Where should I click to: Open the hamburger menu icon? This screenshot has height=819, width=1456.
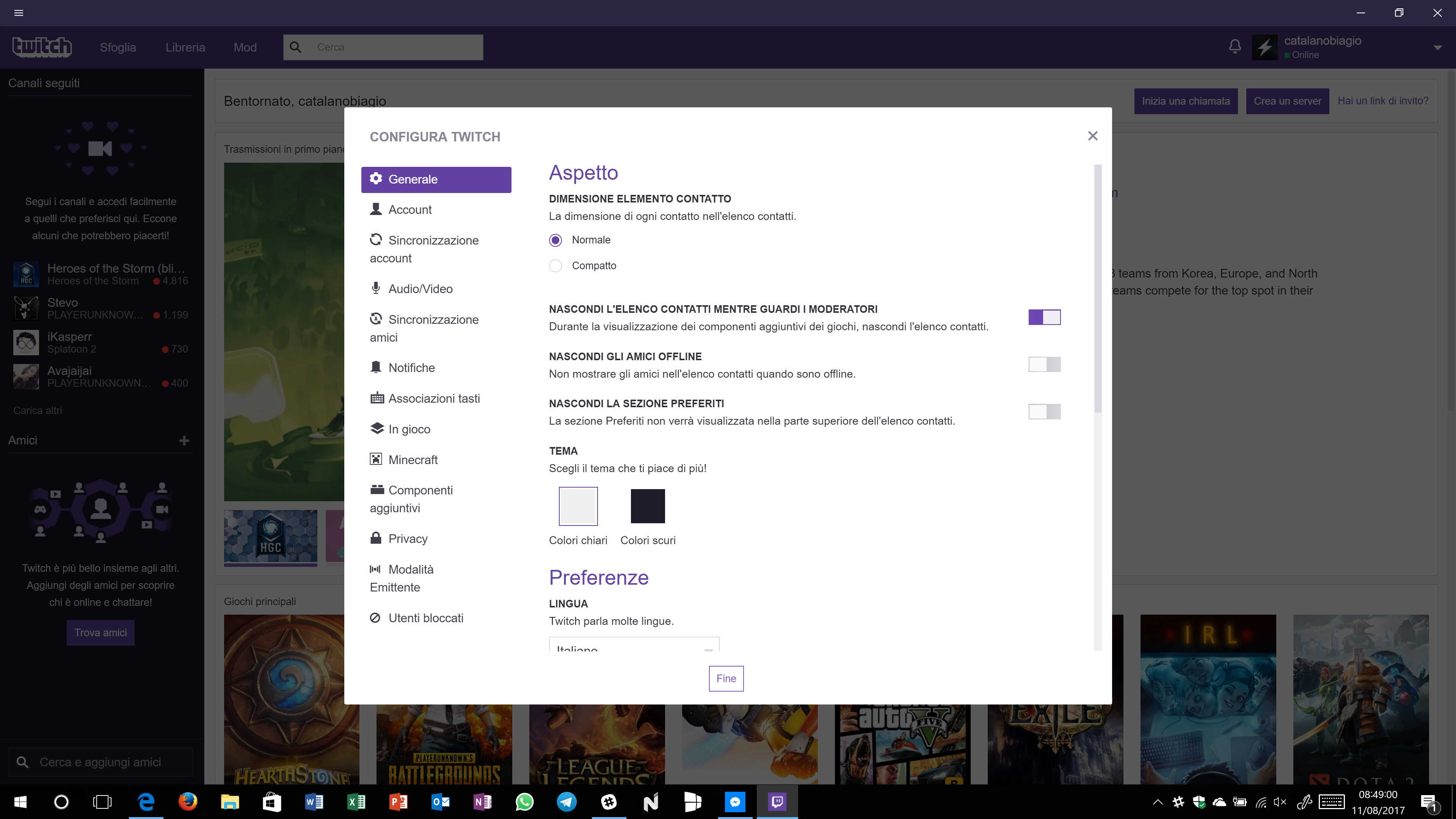pyautogui.click(x=19, y=13)
